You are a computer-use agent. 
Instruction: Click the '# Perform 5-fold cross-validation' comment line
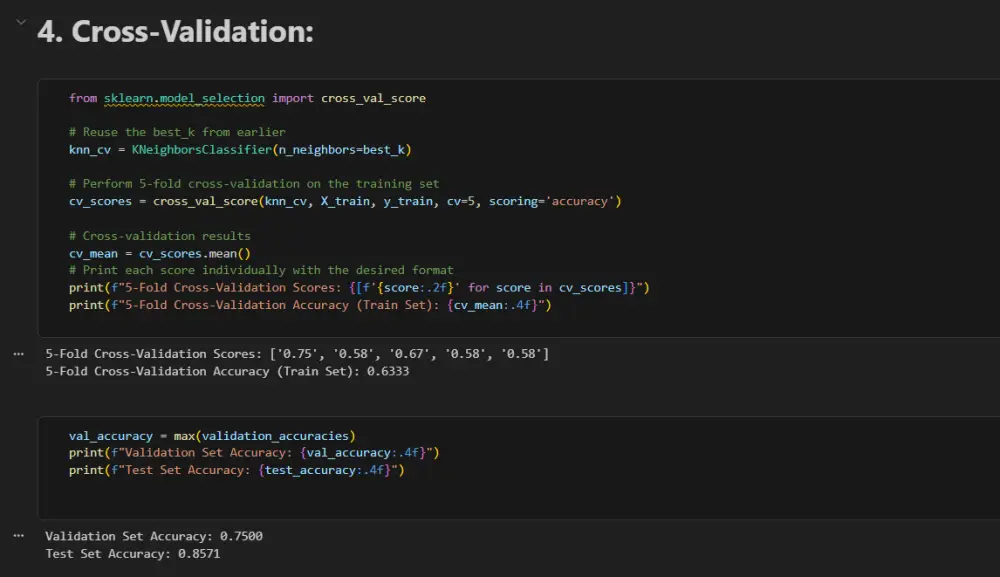point(254,184)
